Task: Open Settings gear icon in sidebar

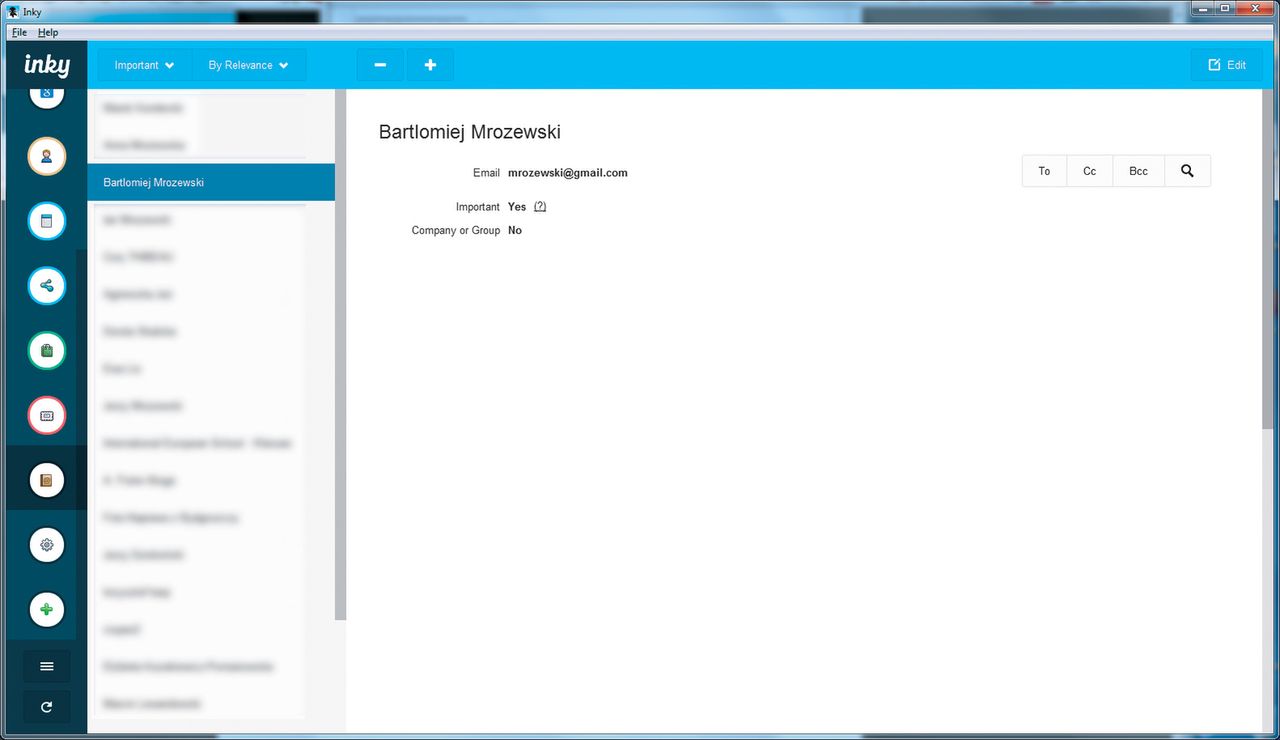Action: tap(46, 545)
